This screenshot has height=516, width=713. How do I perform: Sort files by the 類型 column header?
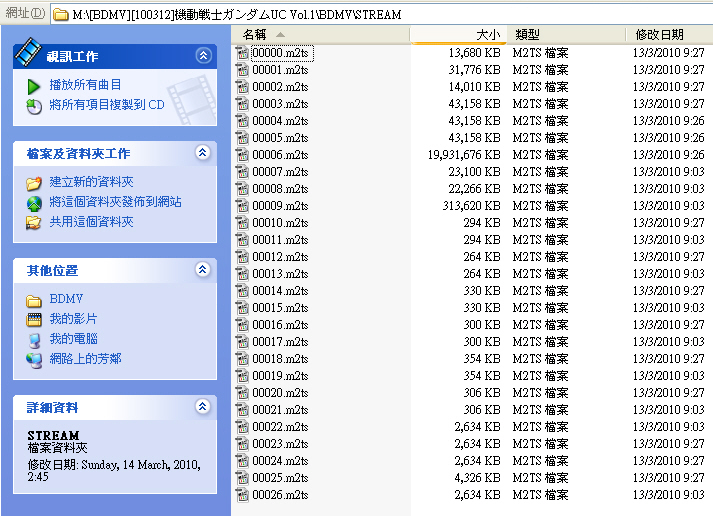tap(567, 35)
